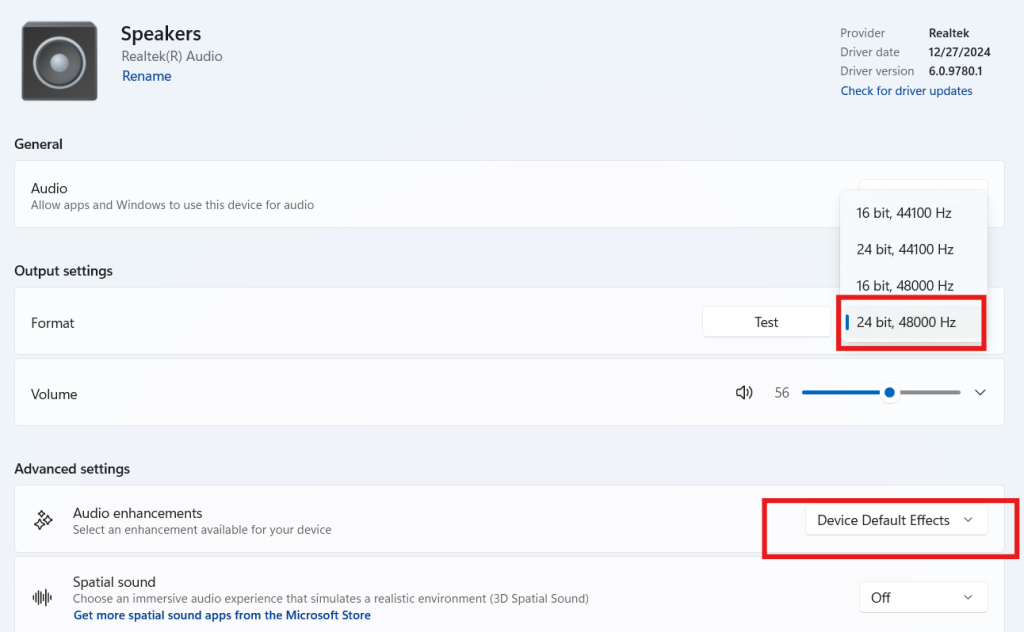
Task: Select 24 bit, 44100 Hz format
Action: click(904, 249)
